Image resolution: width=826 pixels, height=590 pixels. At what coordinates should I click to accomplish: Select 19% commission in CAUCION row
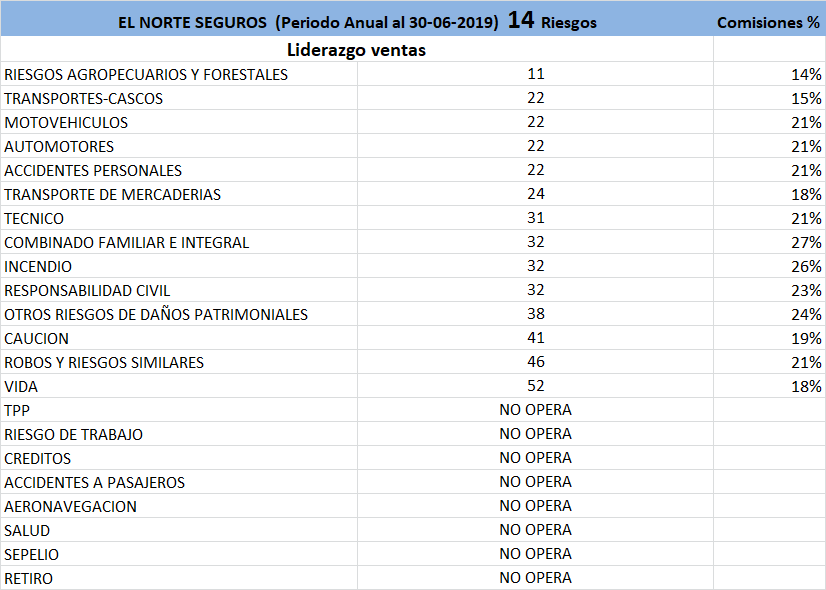point(806,339)
